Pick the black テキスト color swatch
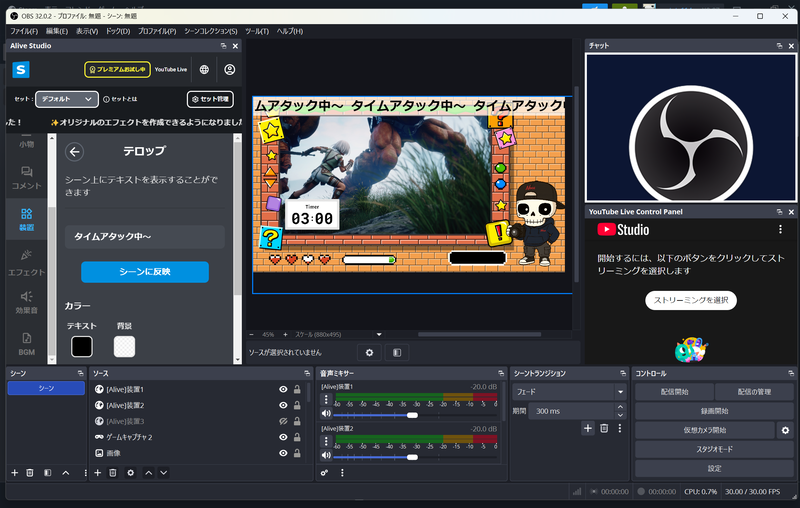The height and width of the screenshot is (508, 800). click(82, 347)
